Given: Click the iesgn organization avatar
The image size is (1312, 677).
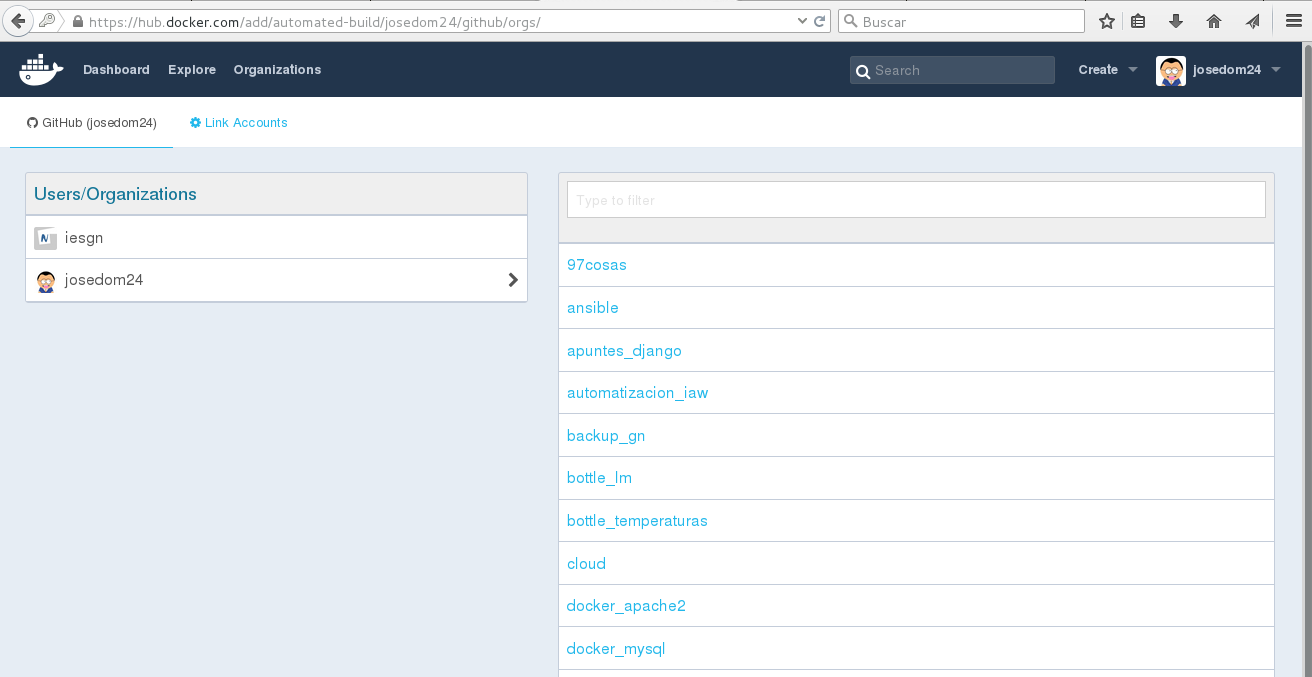Looking at the screenshot, I should (x=45, y=238).
